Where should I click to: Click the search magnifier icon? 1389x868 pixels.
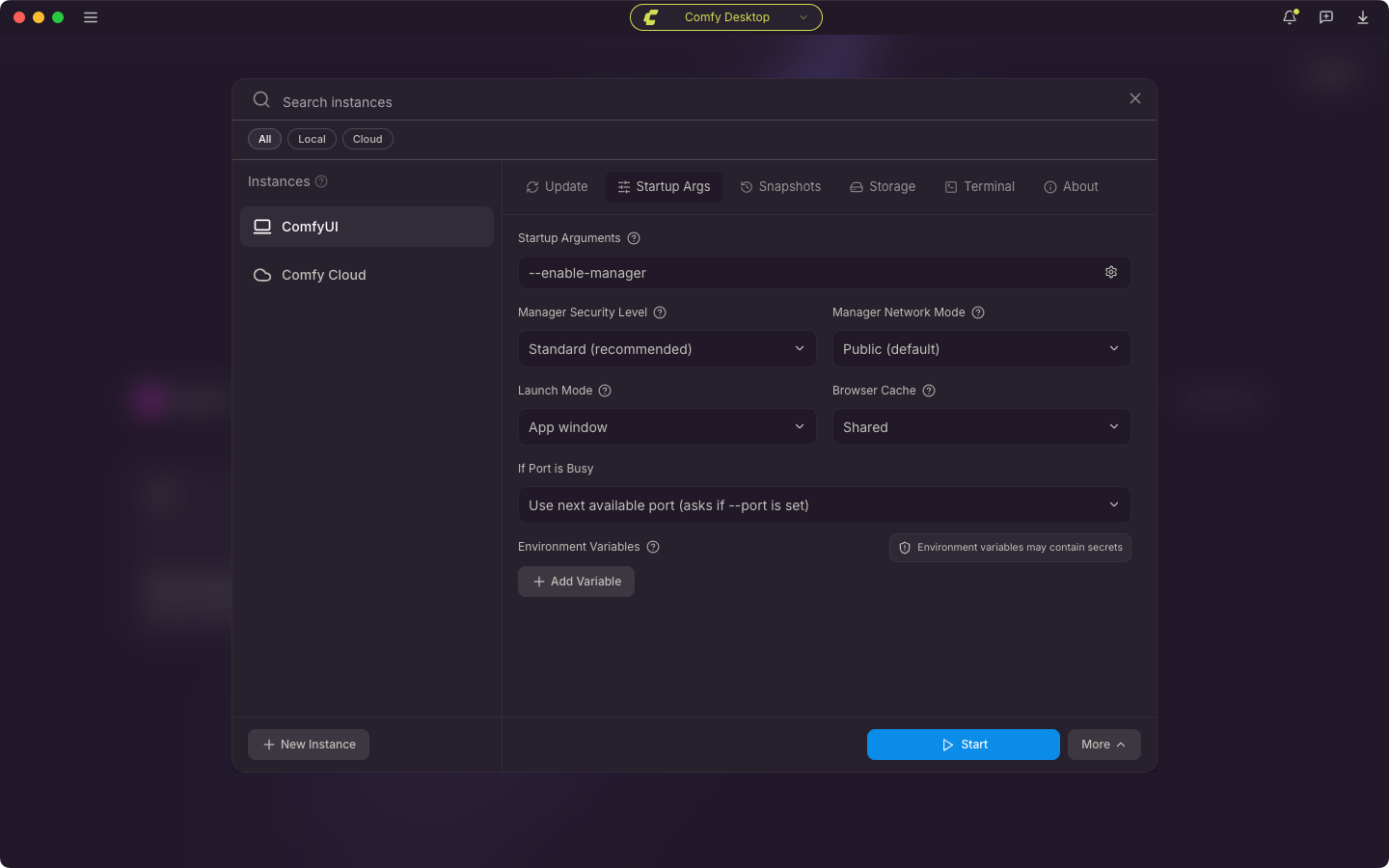pyautogui.click(x=261, y=99)
